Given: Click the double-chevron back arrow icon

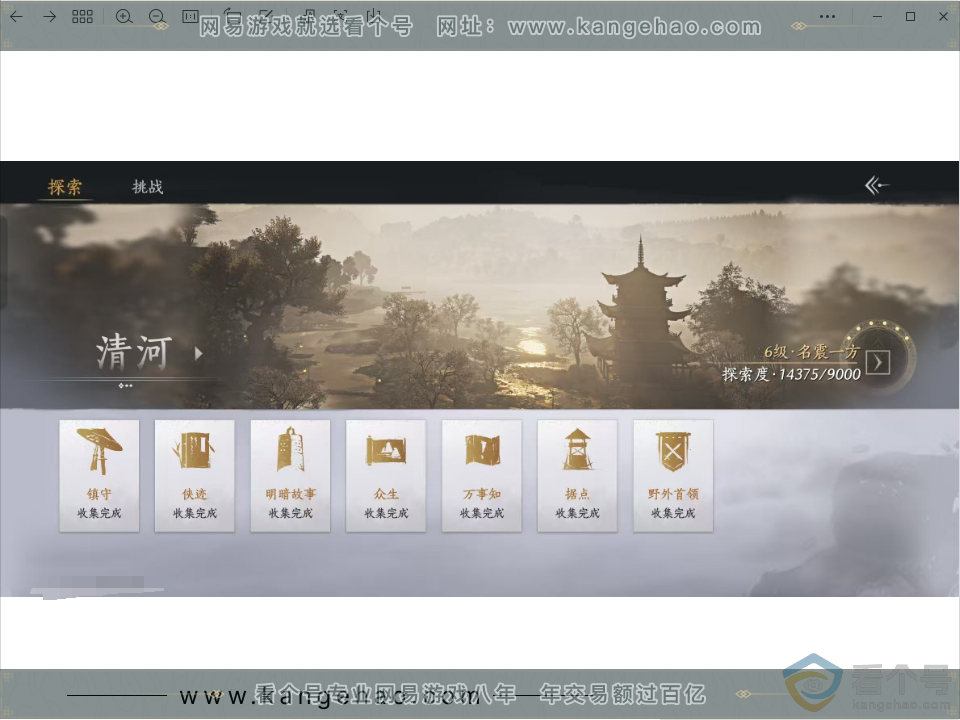Looking at the screenshot, I should (x=877, y=185).
